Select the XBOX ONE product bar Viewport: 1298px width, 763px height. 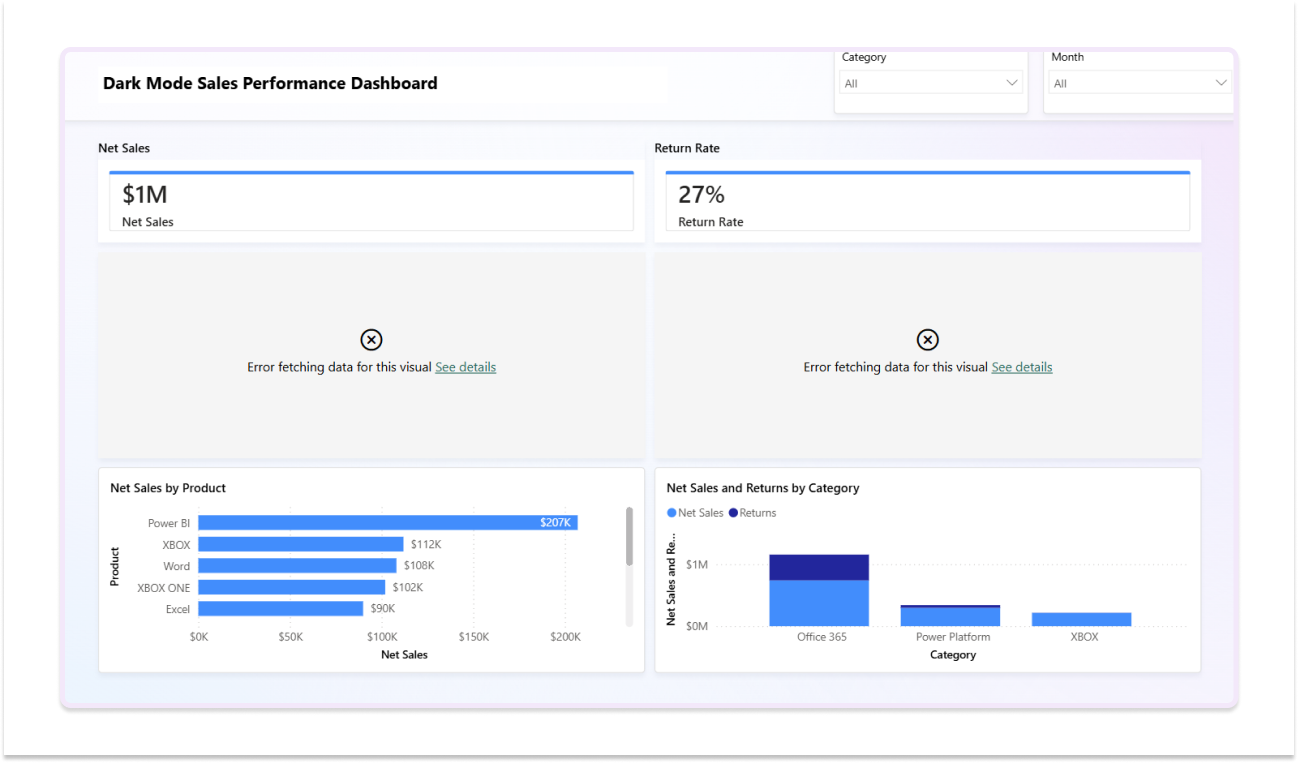click(292, 587)
